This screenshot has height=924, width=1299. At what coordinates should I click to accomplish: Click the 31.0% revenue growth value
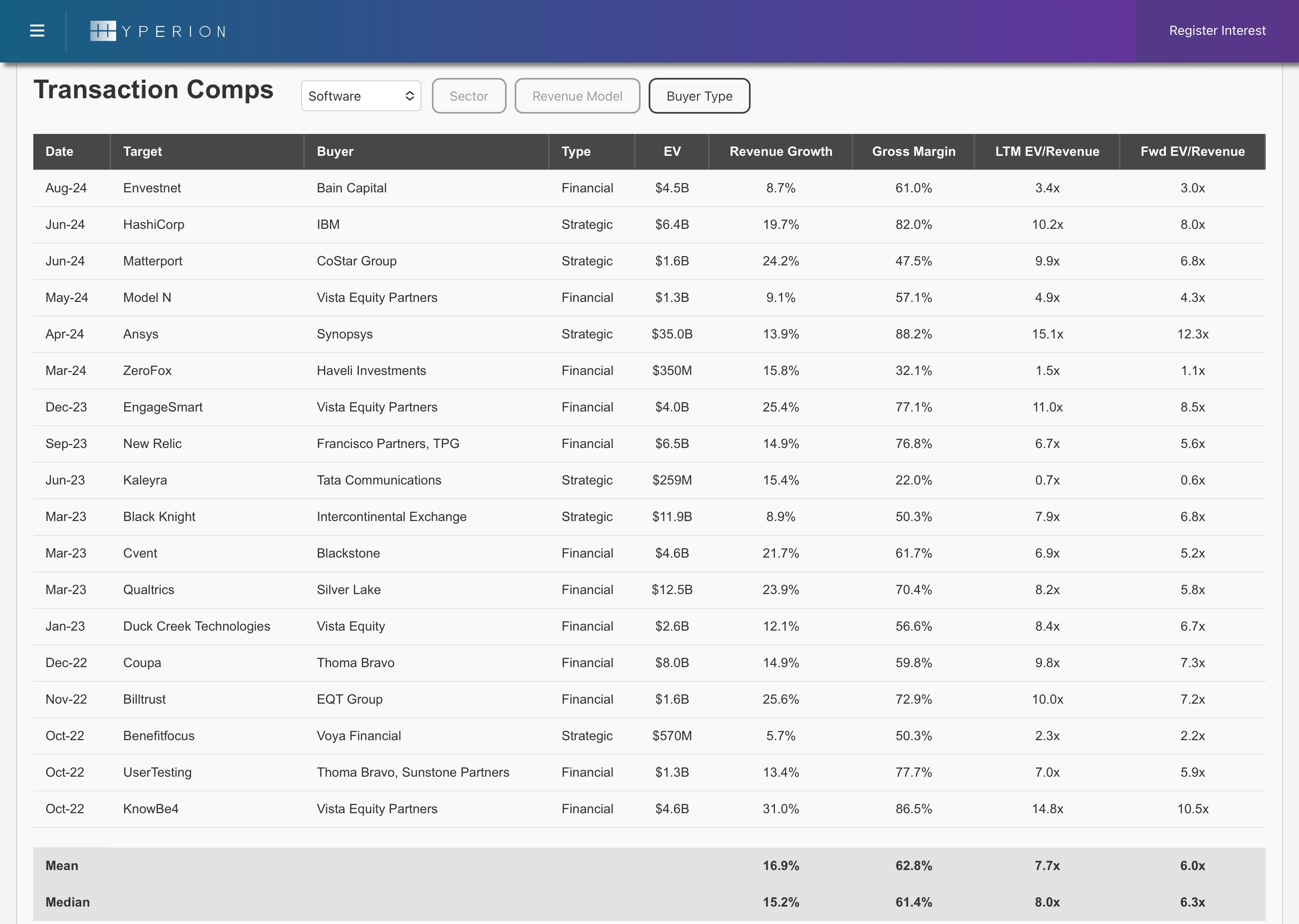click(781, 808)
